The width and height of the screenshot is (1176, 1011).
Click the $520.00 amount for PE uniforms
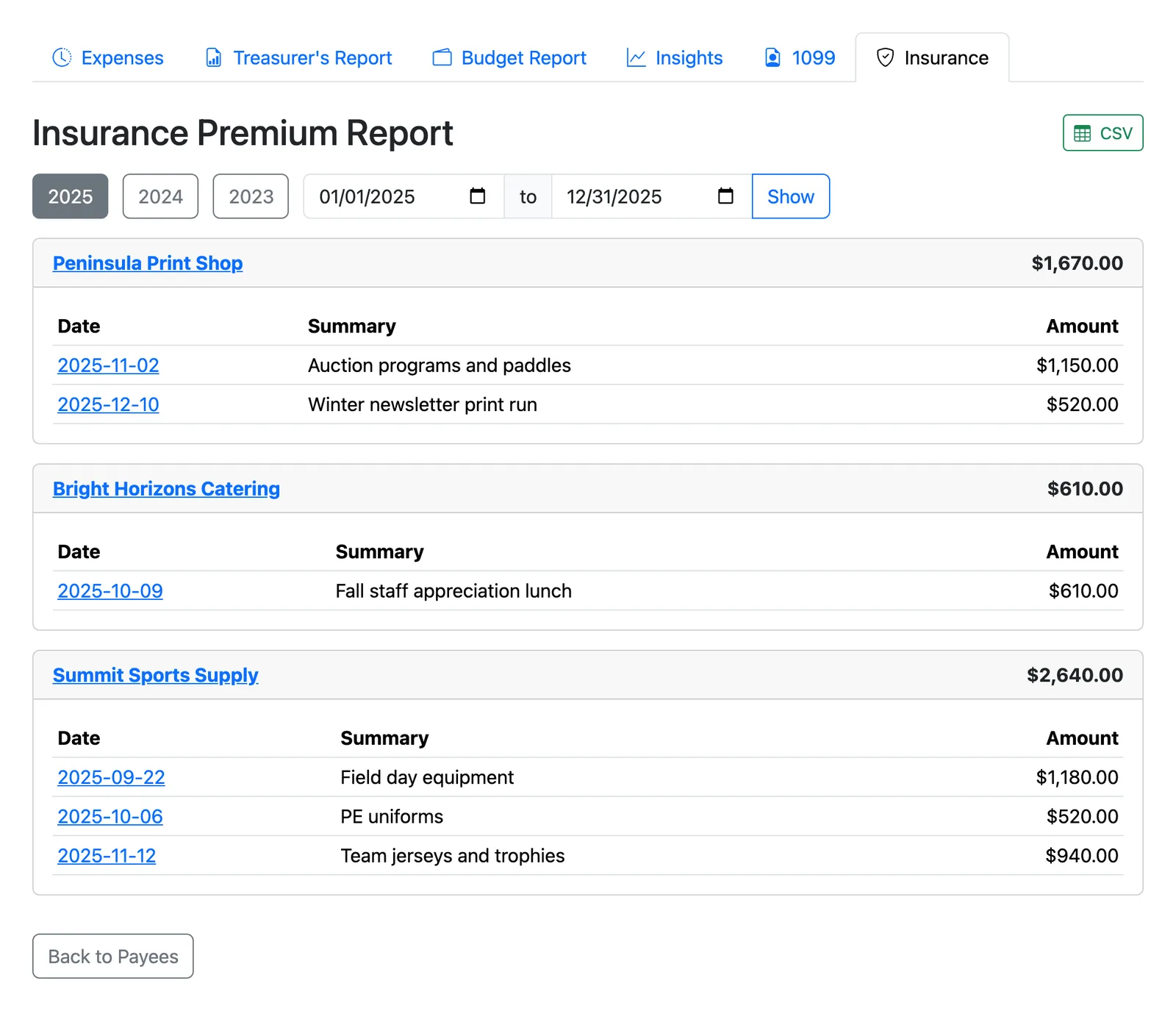tap(1083, 816)
